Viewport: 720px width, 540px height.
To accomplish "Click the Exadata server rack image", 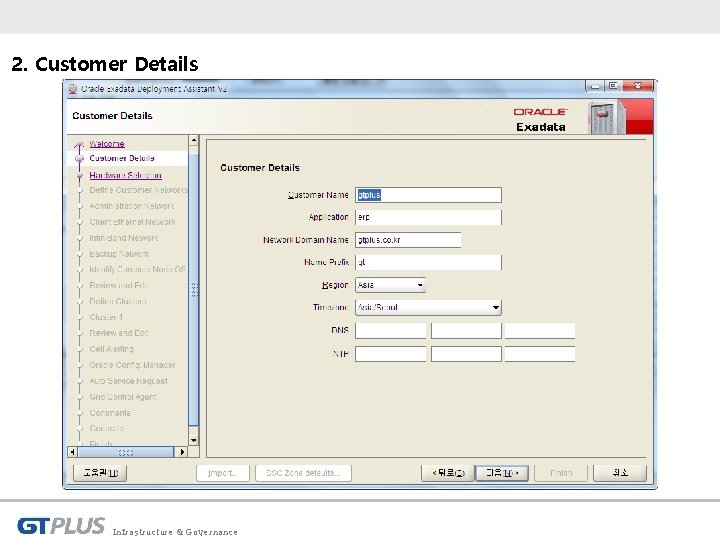I will 606,118.
